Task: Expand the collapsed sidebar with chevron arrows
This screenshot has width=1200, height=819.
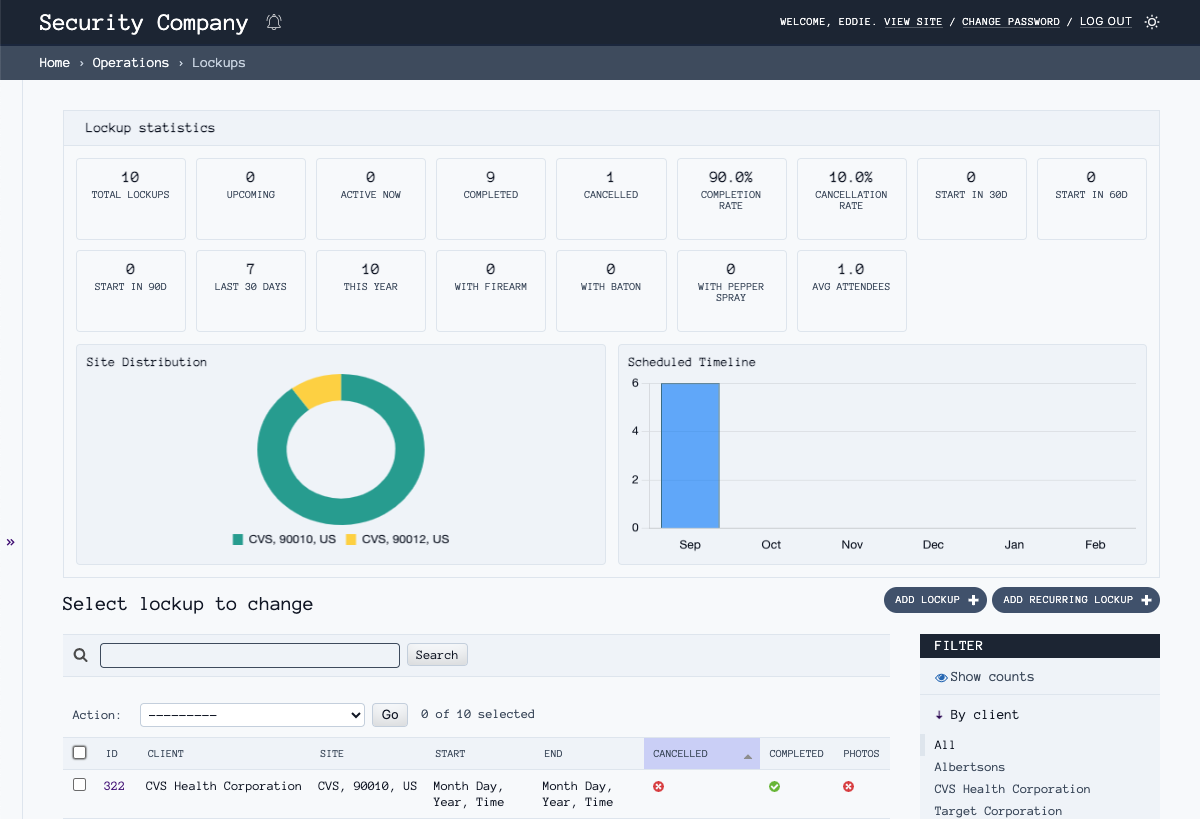Action: point(11,542)
